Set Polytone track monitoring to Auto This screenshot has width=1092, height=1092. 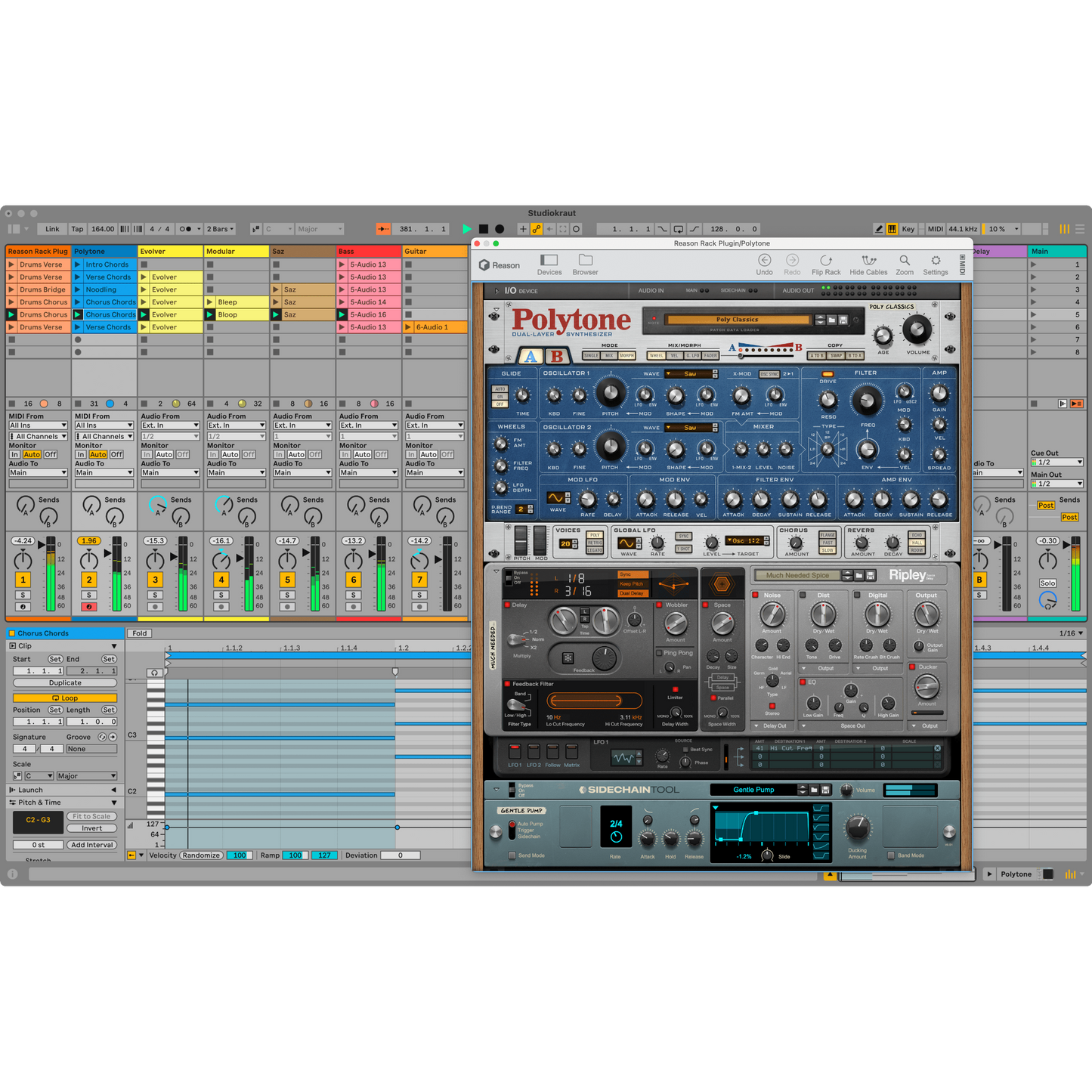coord(97,453)
